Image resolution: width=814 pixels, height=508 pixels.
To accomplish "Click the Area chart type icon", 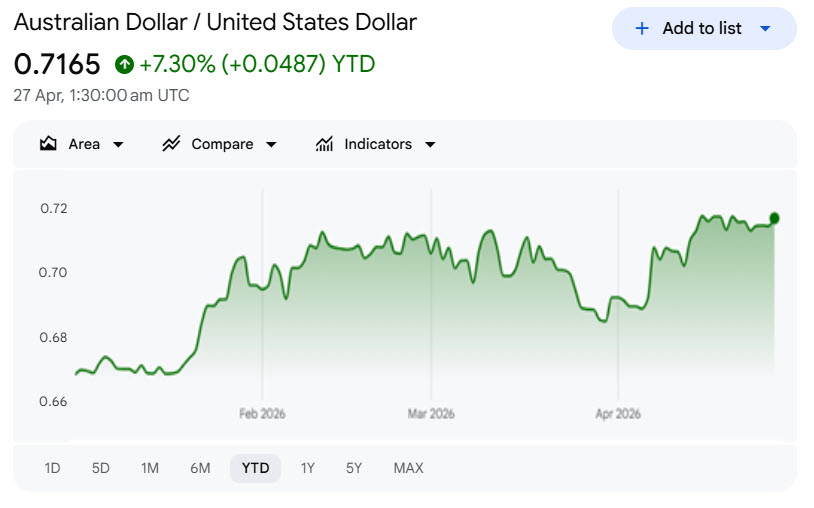I will point(48,144).
